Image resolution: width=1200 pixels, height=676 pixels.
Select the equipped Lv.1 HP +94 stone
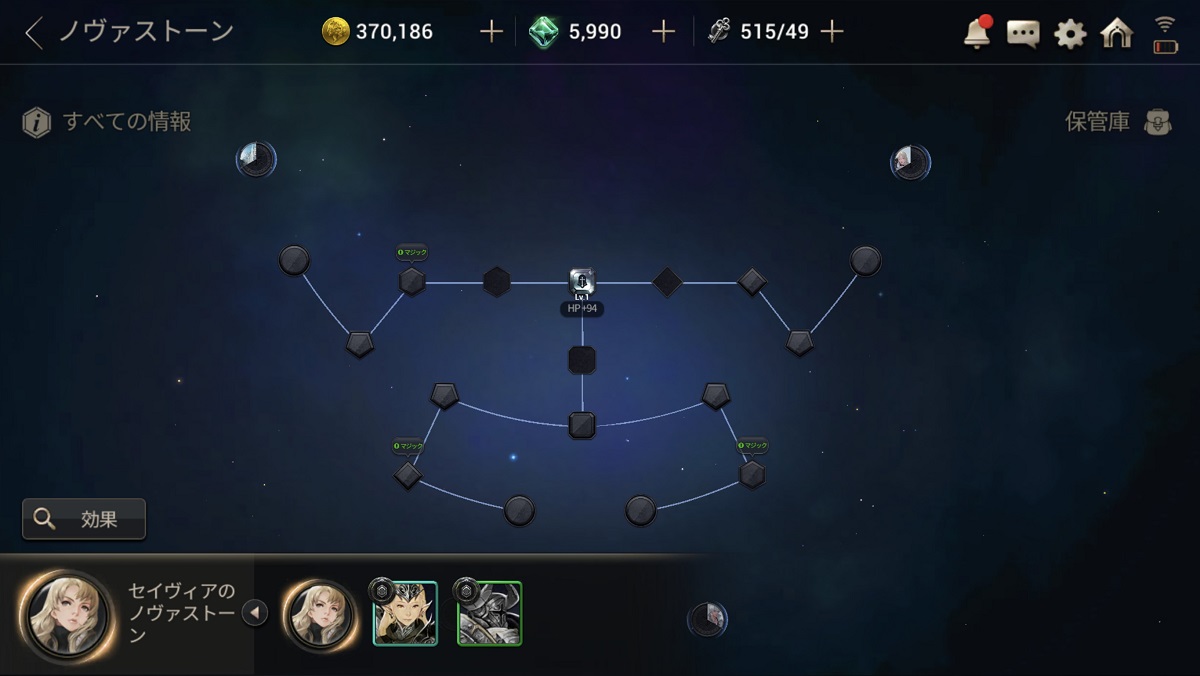point(582,282)
